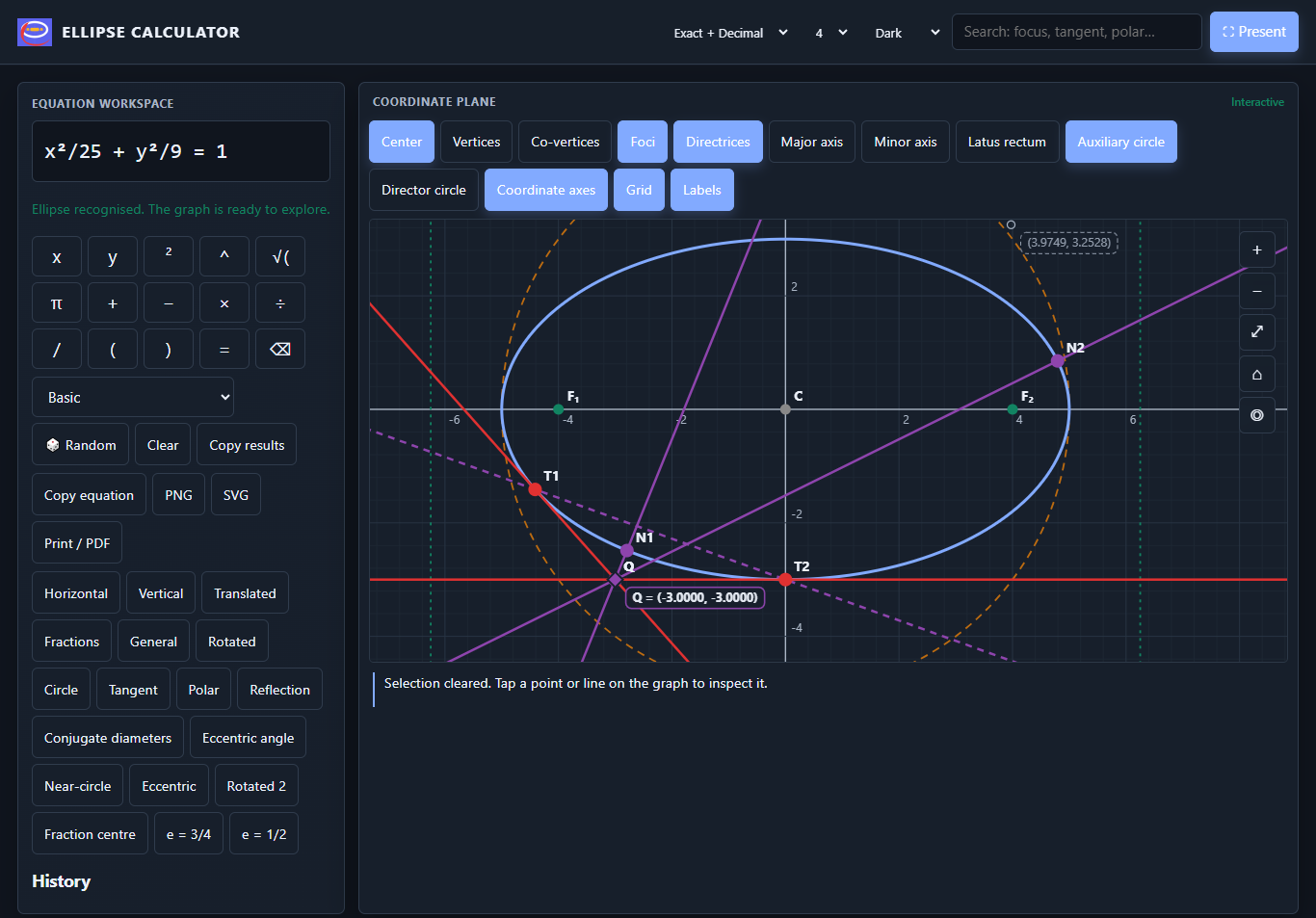Viewport: 1316px width, 918px height.
Task: Click the Present button
Action: (x=1254, y=32)
